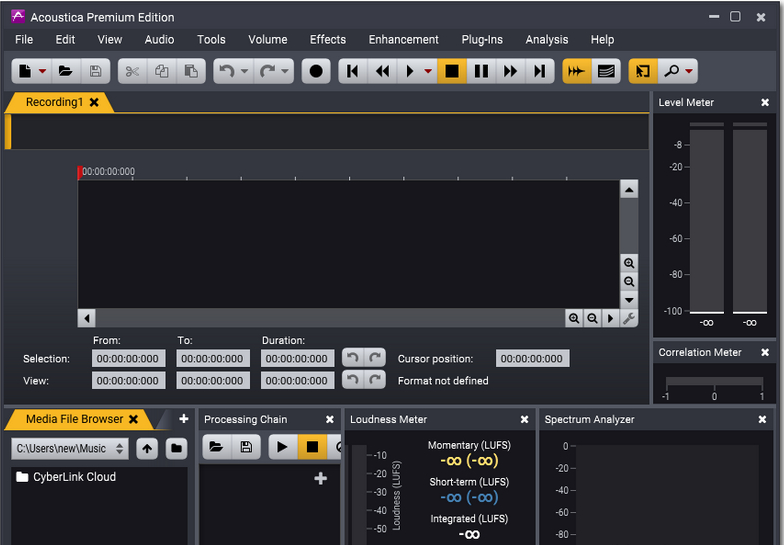Click the Selection From time field
This screenshot has width=784, height=545.
point(128,358)
